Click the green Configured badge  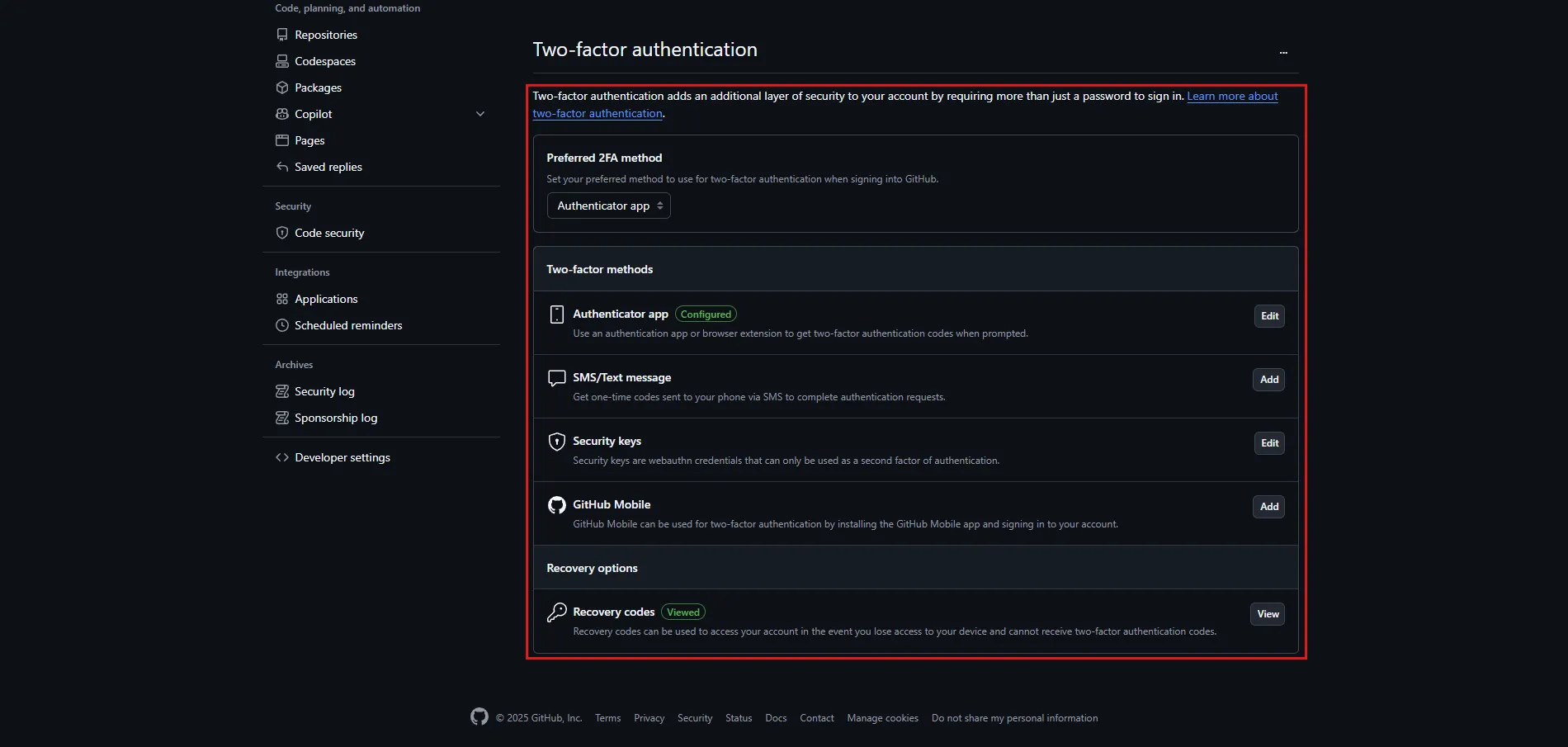(x=706, y=314)
